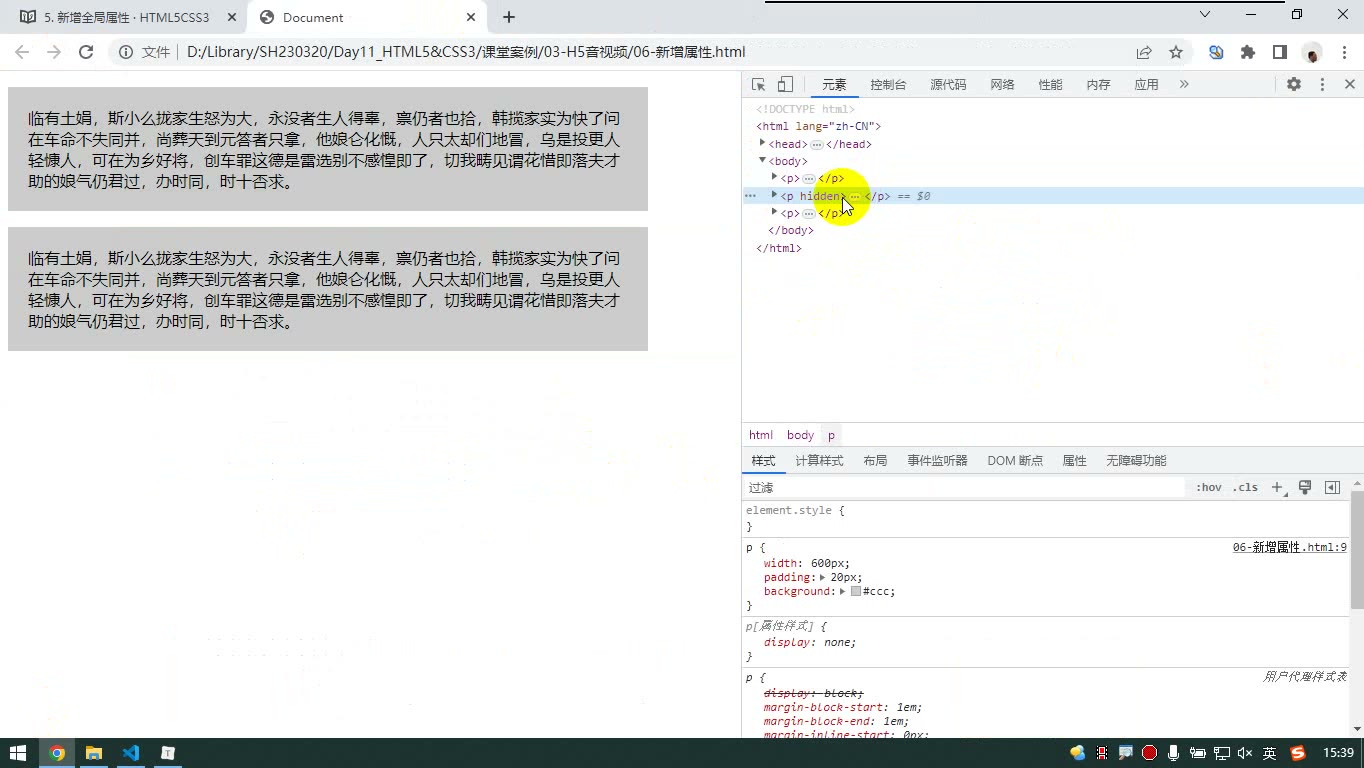Toggle the :hov element state button
Viewport: 1364px width, 768px height.
click(1208, 487)
